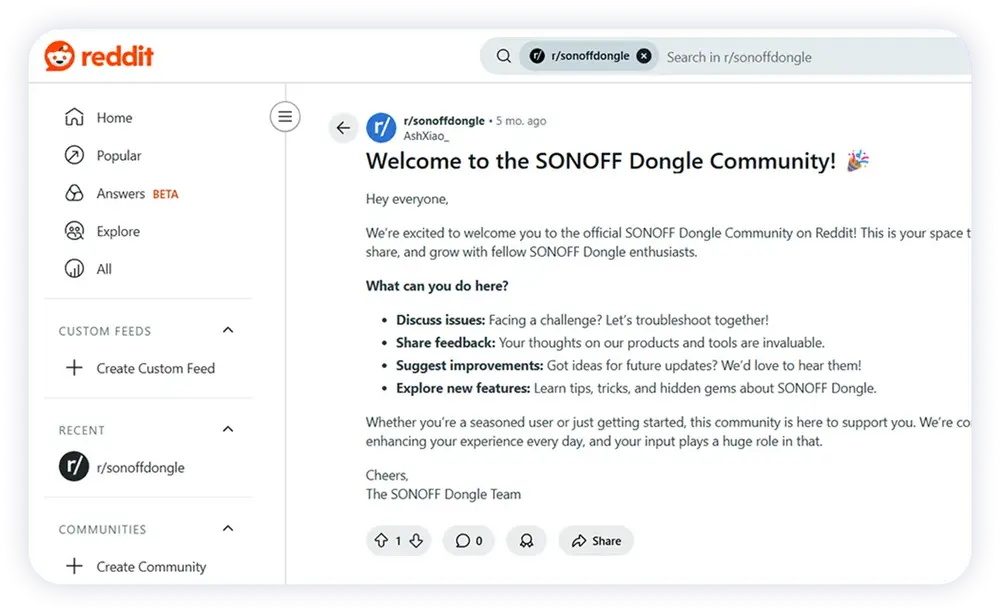Remove the r/sonoffdongle search filter chip
This screenshot has height=613, width=1000.
click(644, 56)
